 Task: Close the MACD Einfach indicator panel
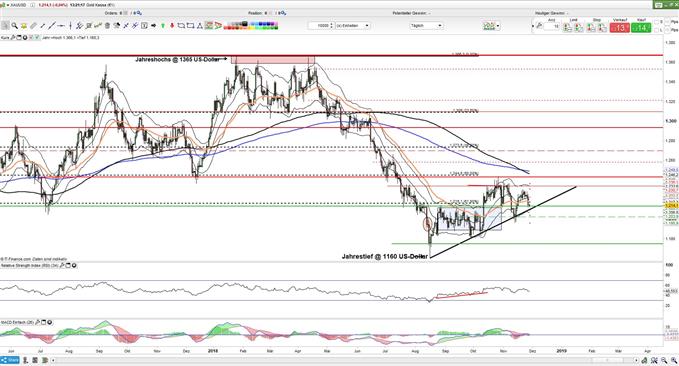point(50,322)
